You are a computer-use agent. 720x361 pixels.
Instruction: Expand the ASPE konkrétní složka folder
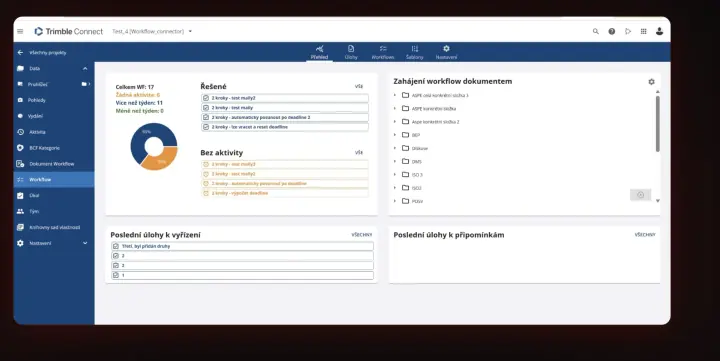[395, 108]
